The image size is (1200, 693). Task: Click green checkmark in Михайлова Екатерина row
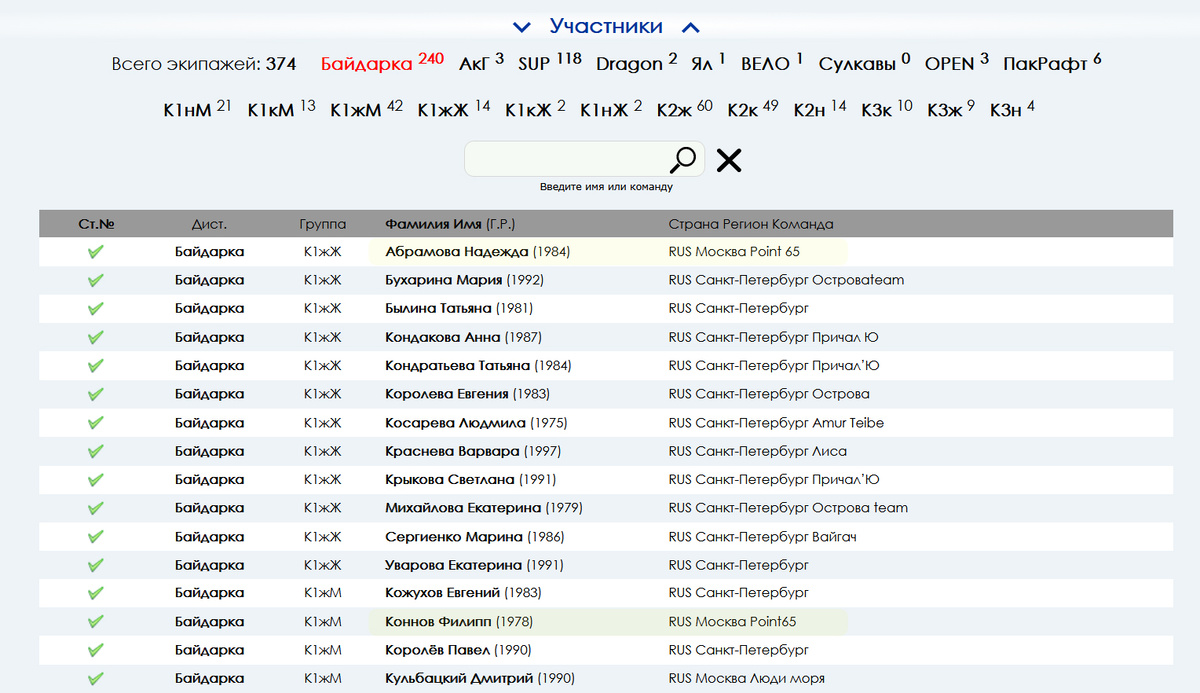[96, 508]
